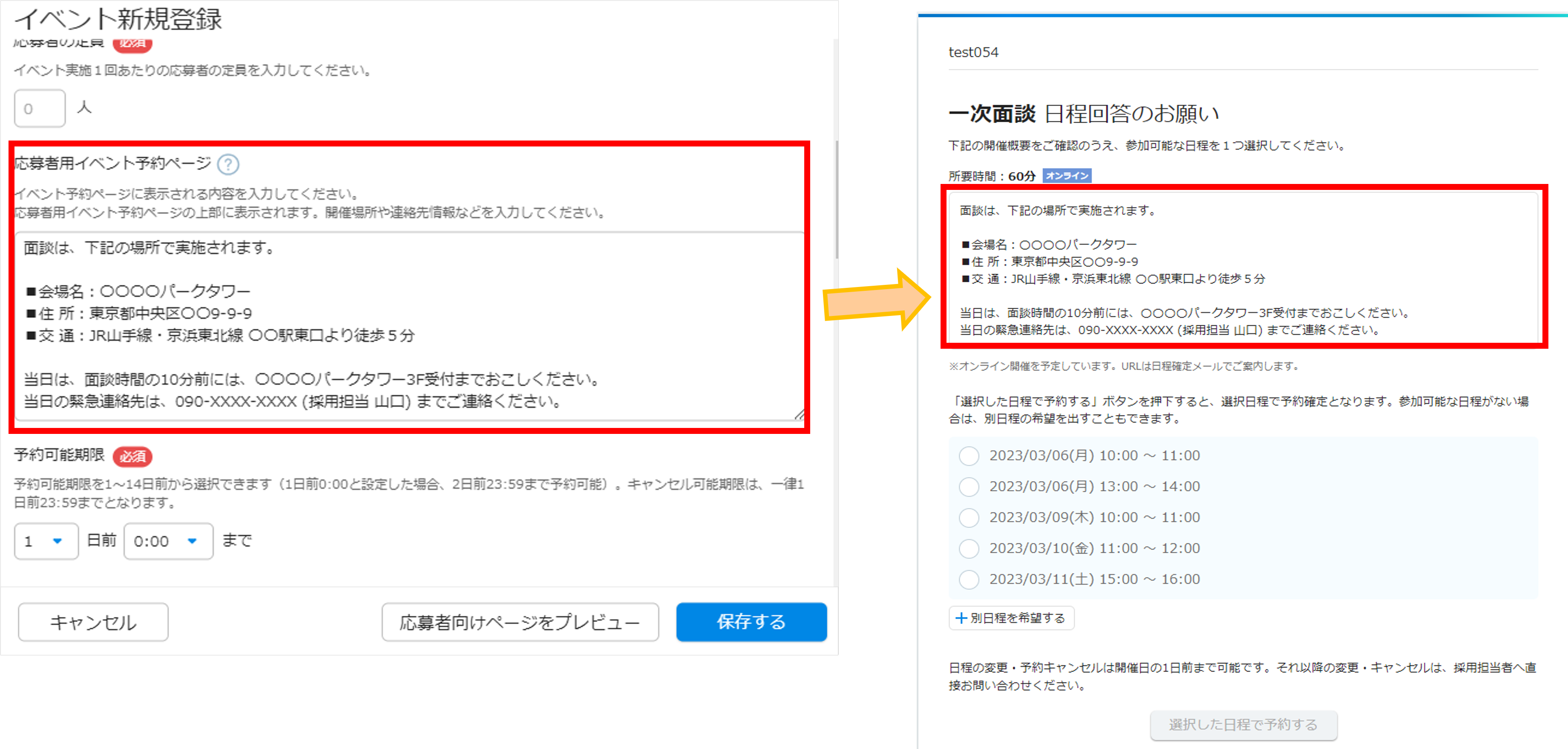
Task: Click the help icon beside 応募者用イベント予約ページ
Action: point(228,164)
